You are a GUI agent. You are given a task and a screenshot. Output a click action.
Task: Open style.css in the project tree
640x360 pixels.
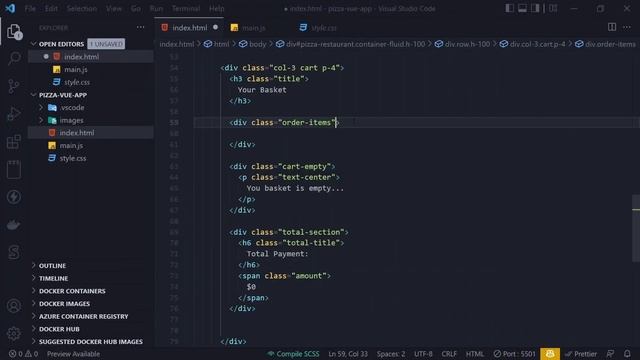(73, 158)
